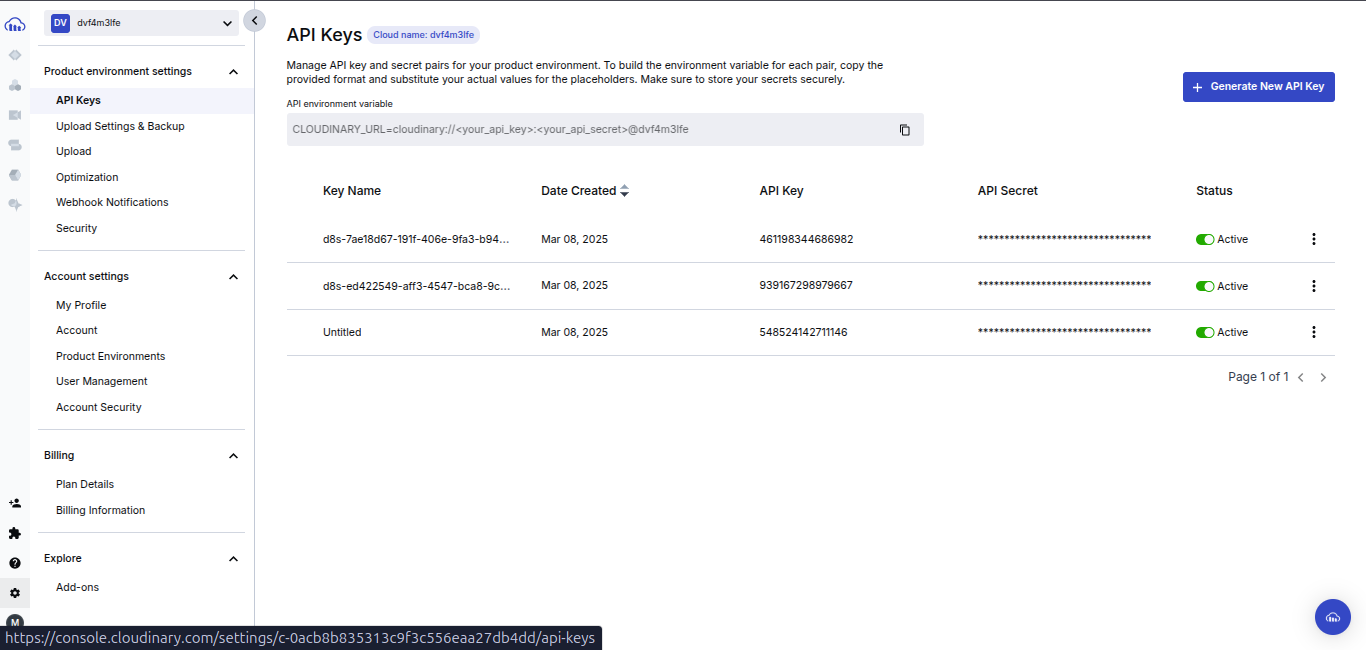
Task: Click the Key Name column header
Action: point(352,191)
